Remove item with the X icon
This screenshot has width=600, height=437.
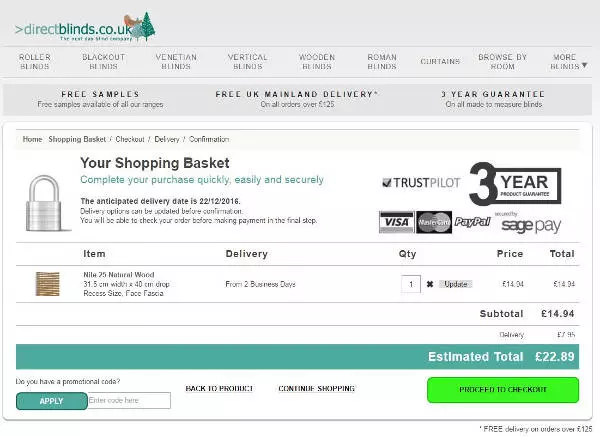click(x=430, y=284)
